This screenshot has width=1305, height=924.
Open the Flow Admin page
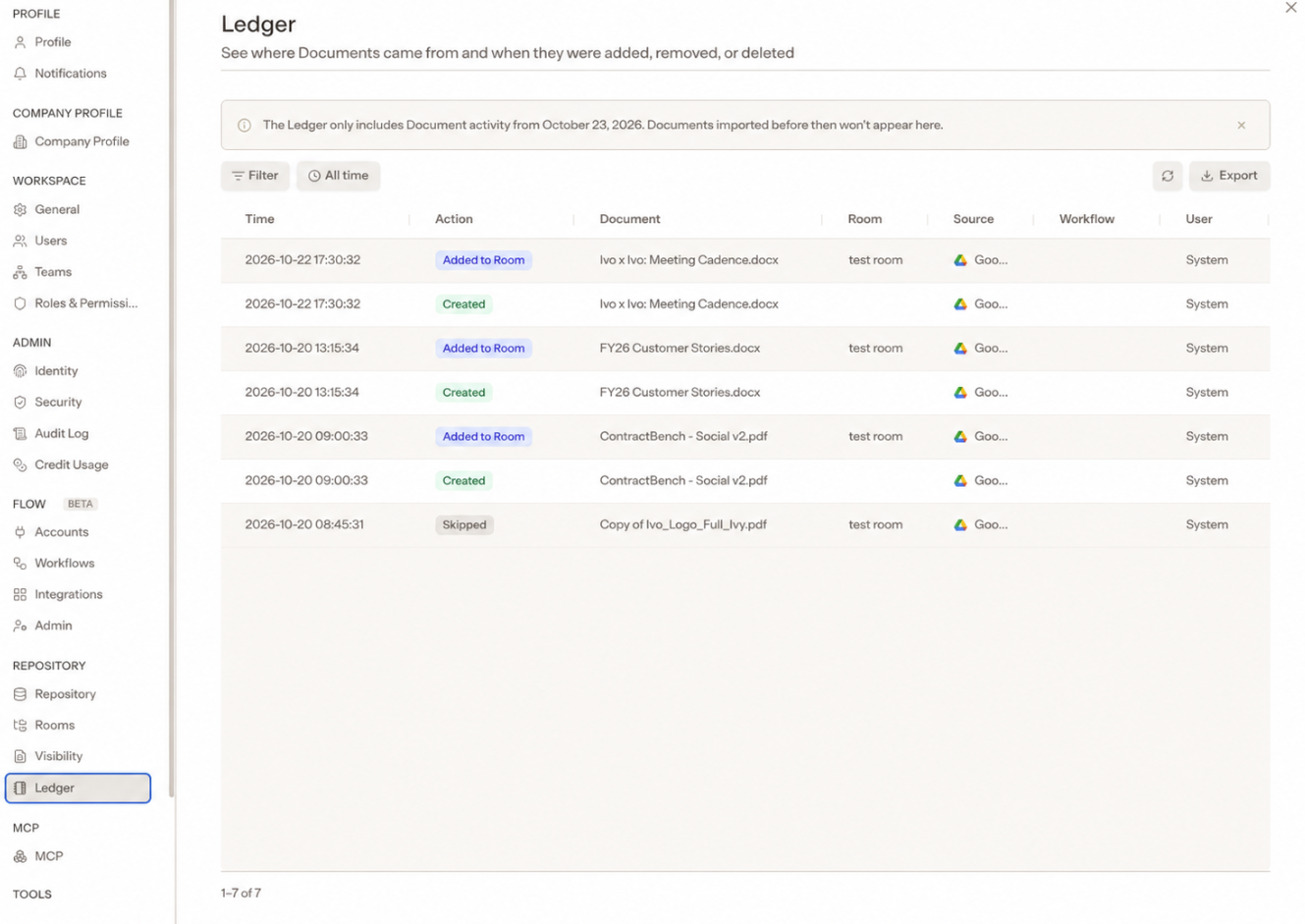point(53,626)
